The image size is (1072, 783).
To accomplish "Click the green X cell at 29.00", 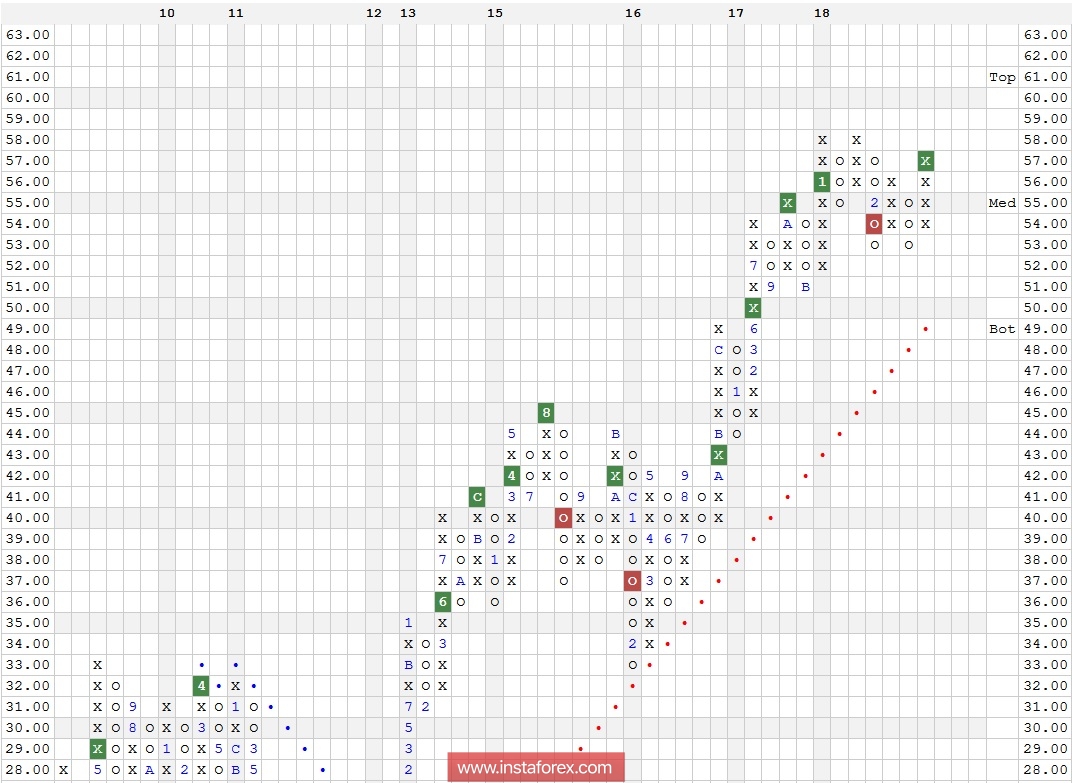I will coord(98,748).
